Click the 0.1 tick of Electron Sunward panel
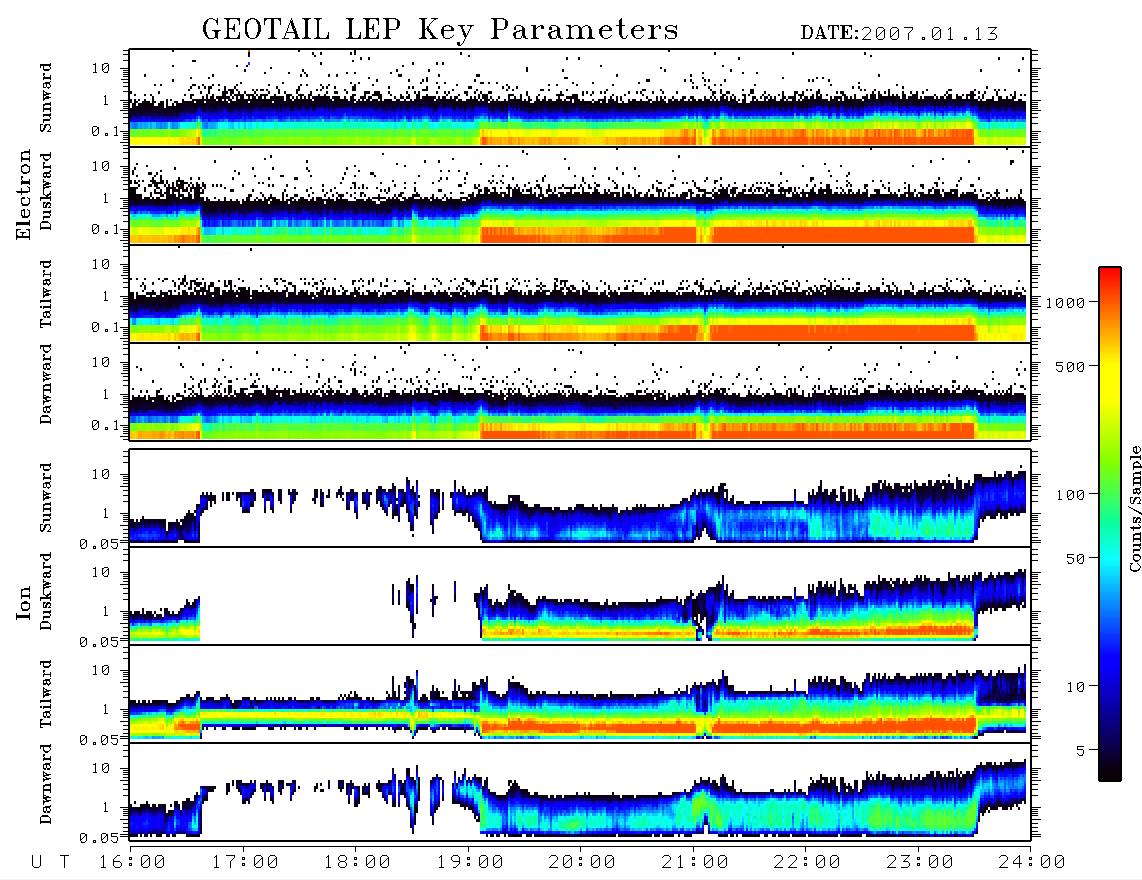Viewport: 1142px width, 880px height. point(104,131)
